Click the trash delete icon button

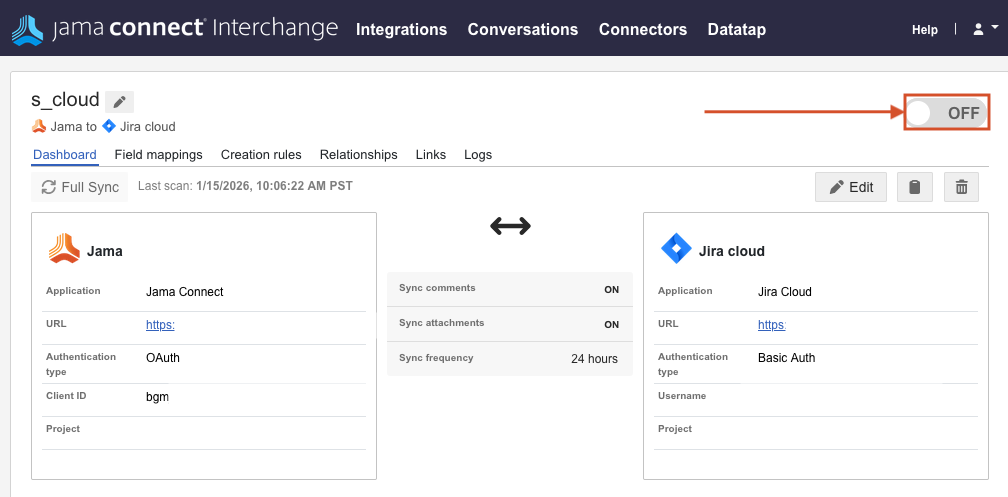pyautogui.click(x=962, y=187)
